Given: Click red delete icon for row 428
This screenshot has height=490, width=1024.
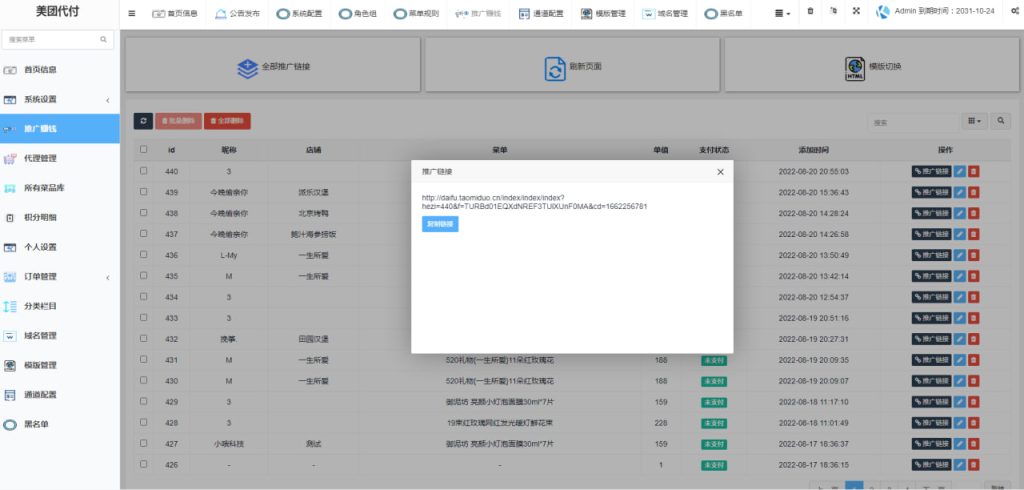Looking at the screenshot, I should (x=973, y=423).
